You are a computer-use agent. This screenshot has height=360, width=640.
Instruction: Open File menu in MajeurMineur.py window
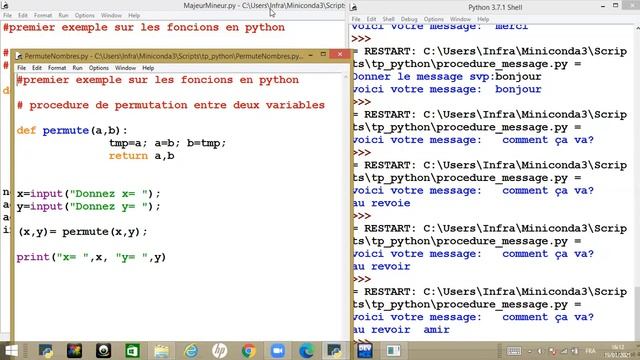7,15
